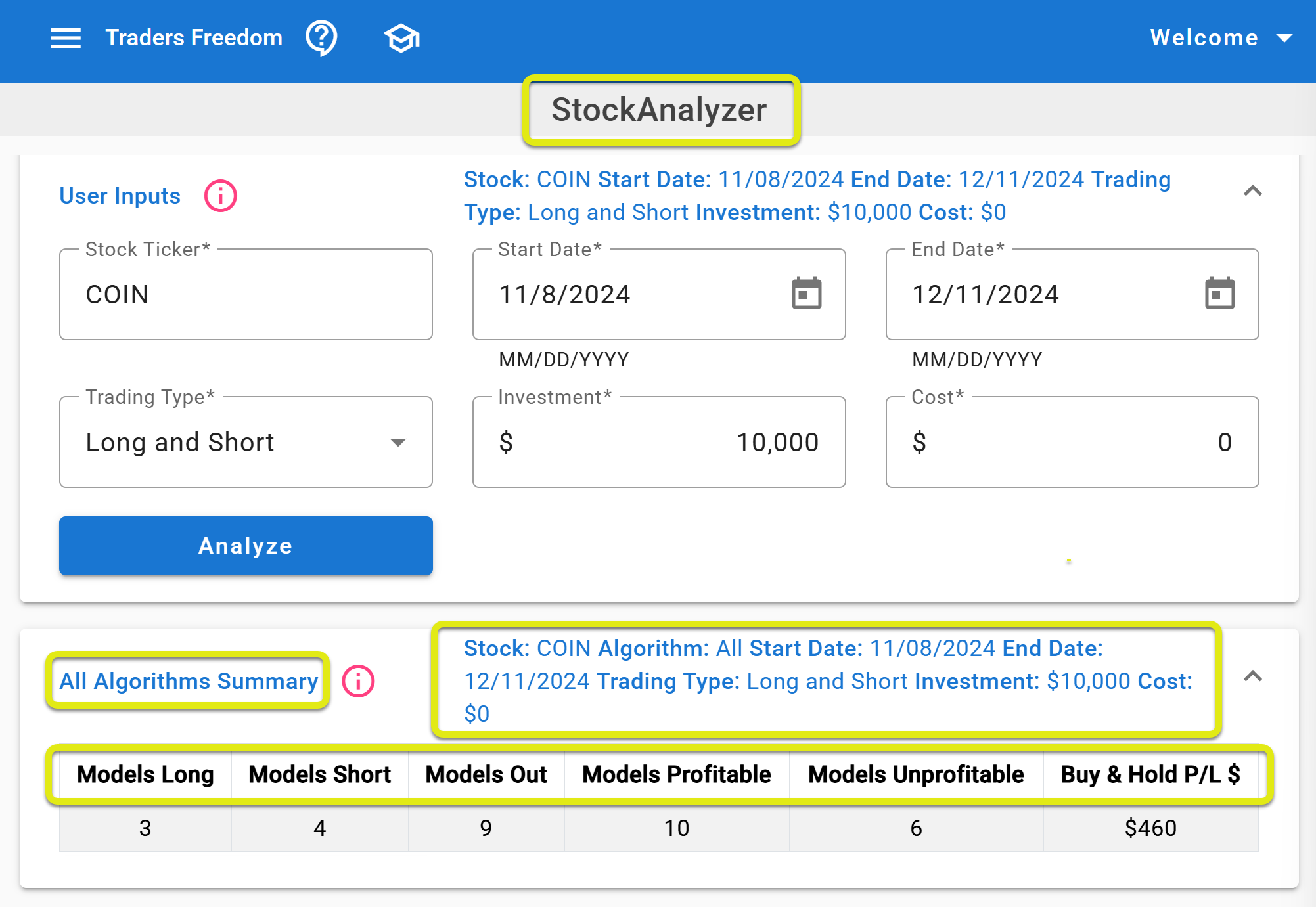Collapse the User Inputs panel
The image size is (1316, 907).
click(x=1252, y=191)
